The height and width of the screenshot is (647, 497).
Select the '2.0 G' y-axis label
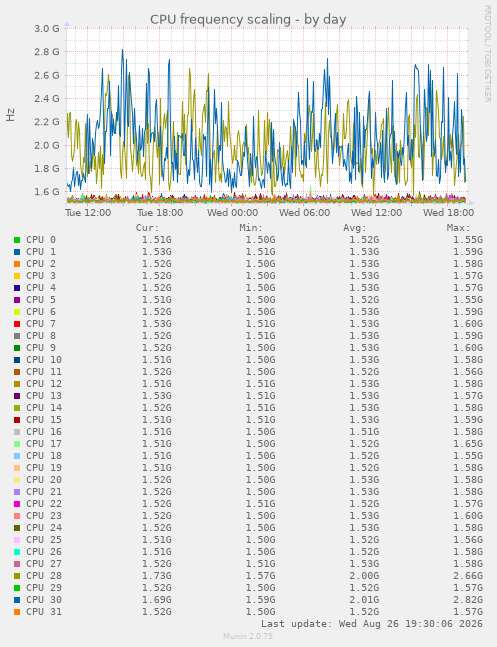(x=47, y=145)
